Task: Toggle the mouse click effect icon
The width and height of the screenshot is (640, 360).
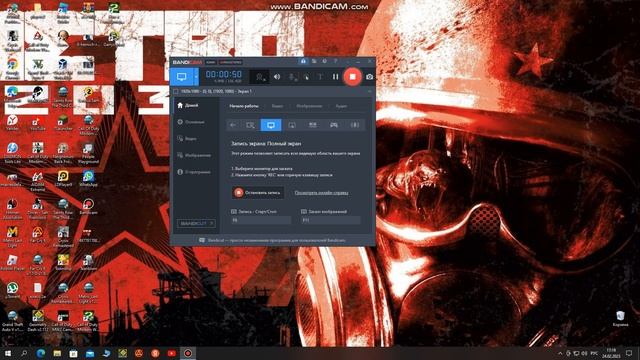Action: [x=306, y=77]
